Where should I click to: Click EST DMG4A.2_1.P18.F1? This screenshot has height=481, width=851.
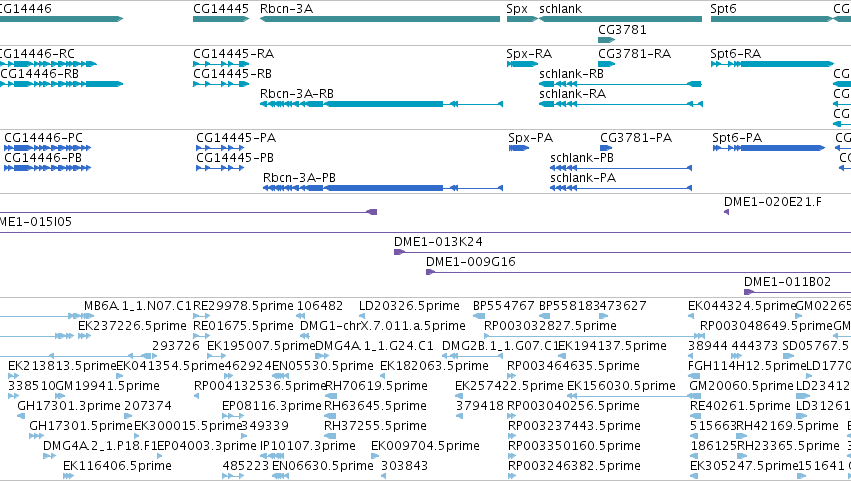point(100,446)
